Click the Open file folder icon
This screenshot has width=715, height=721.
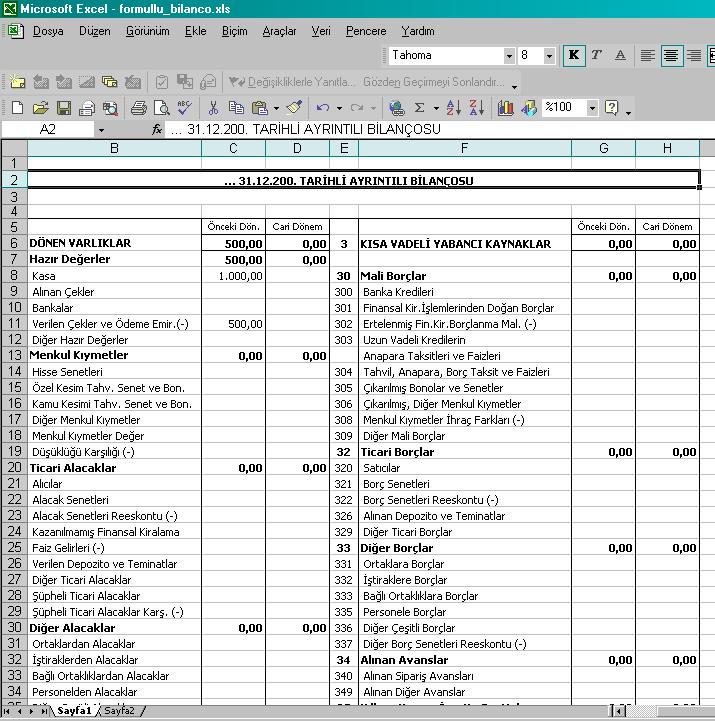(40, 108)
